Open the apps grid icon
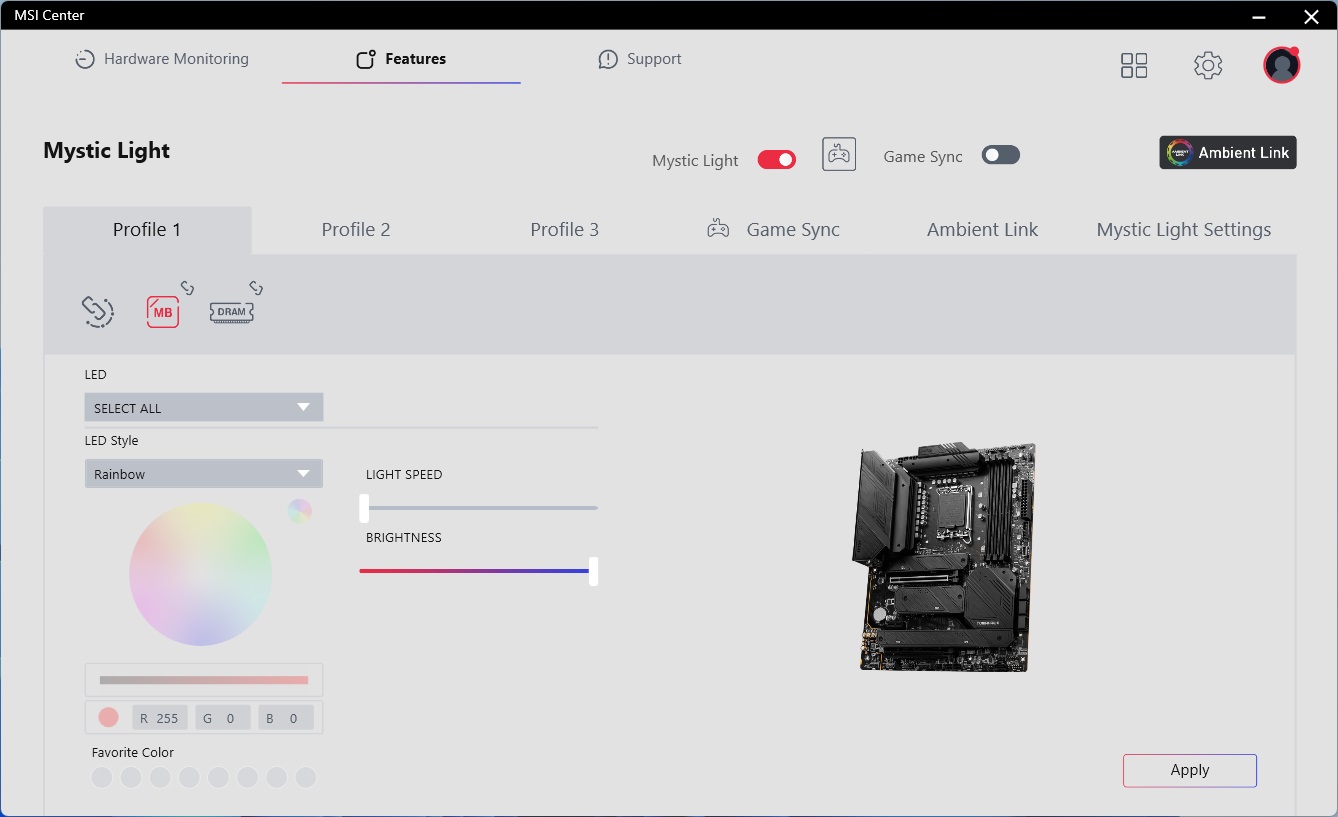Screen dimensions: 1338x817 pos(1134,66)
